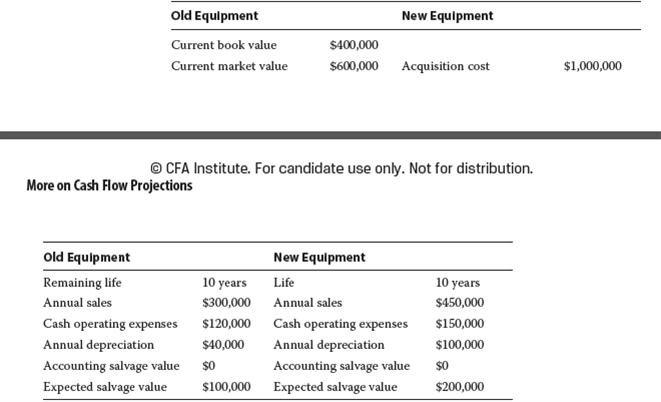The height and width of the screenshot is (402, 661).
Task: Select the "Acquisition cost" label
Action: point(445,66)
